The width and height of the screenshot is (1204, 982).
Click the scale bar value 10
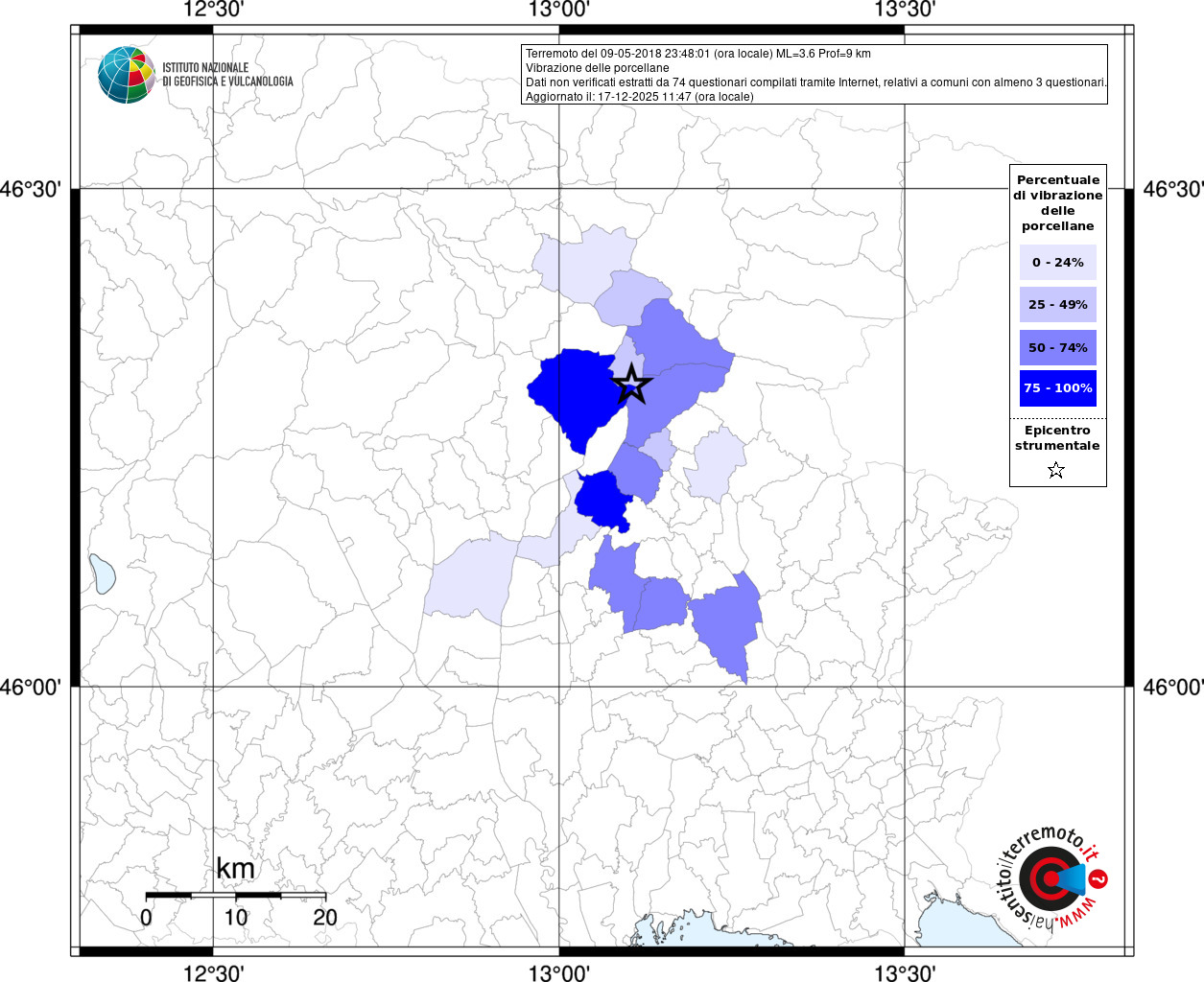click(236, 918)
